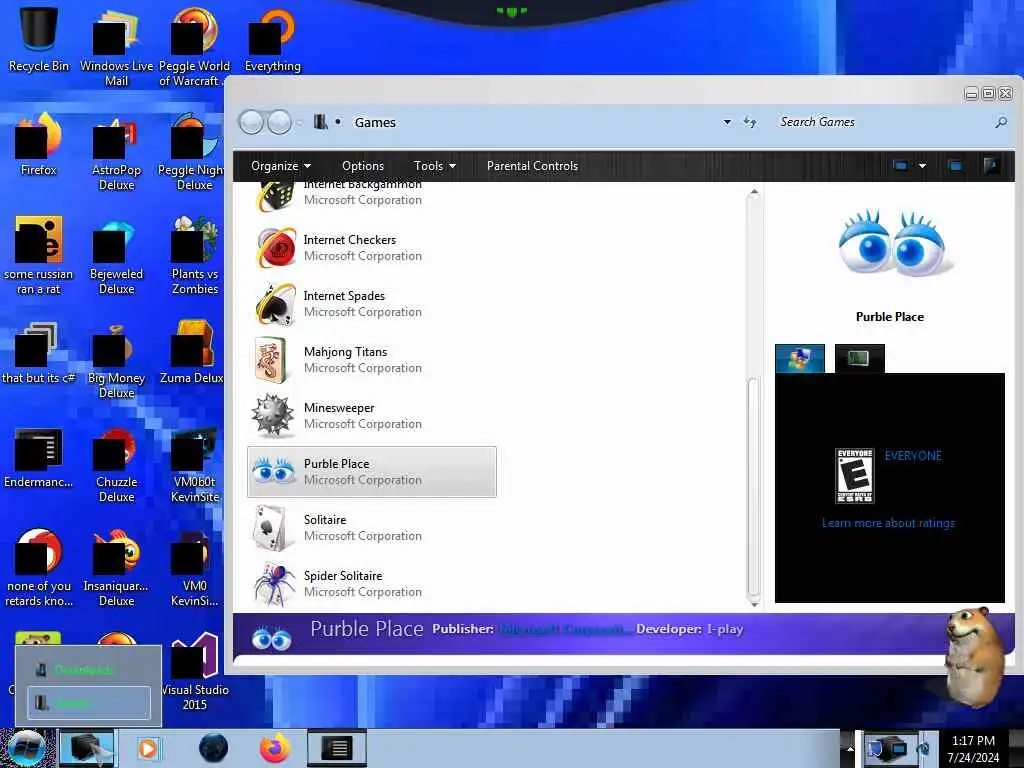This screenshot has width=1024, height=768.
Task: Select Insaniquarium Deluxe desktop icon
Action: tap(116, 569)
